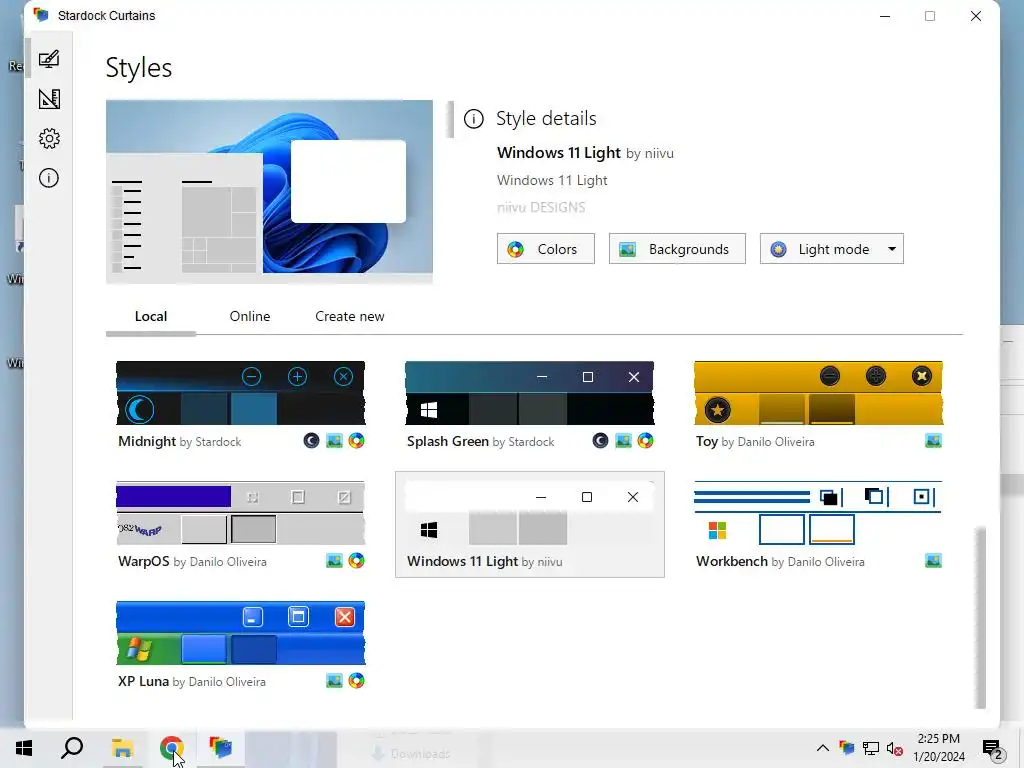
Task: Click Splash Green's background picture icon
Action: point(623,441)
